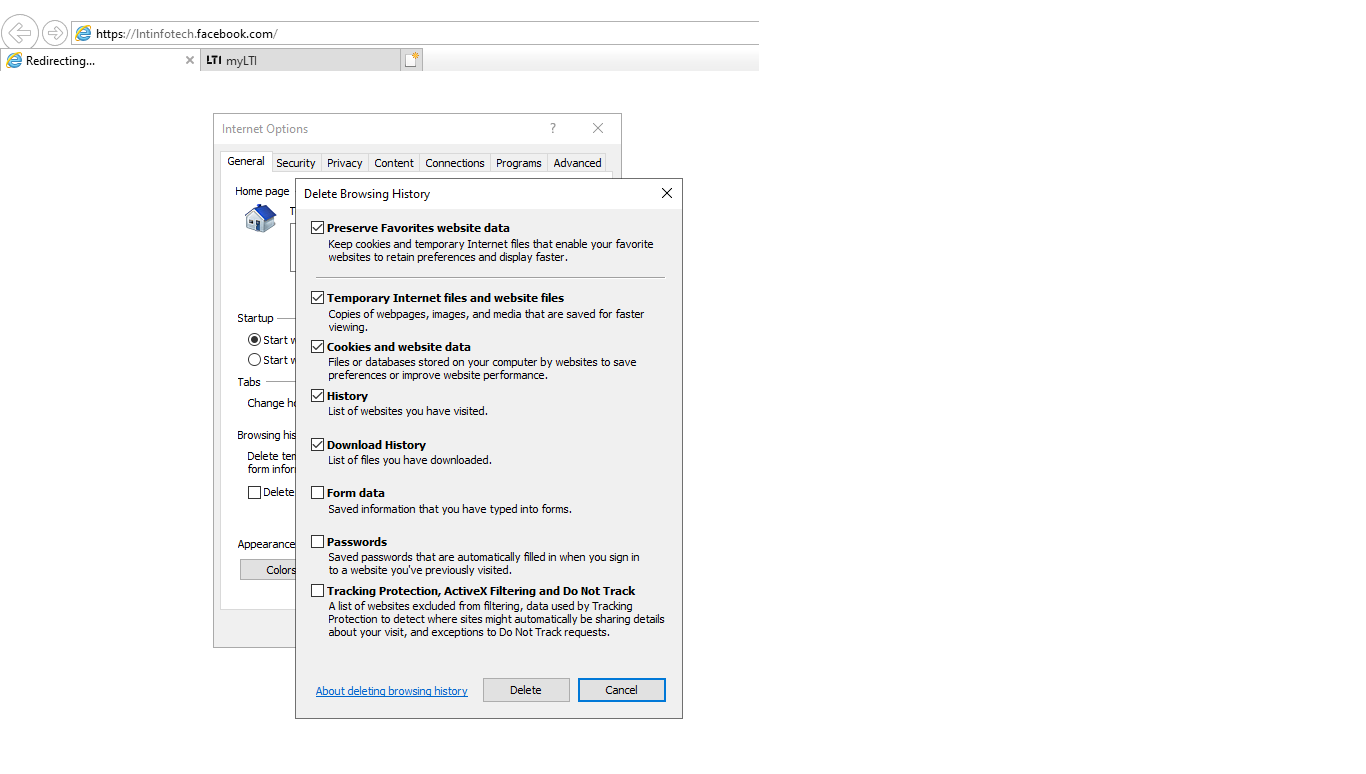Click the Internet Options help question mark

pos(552,128)
